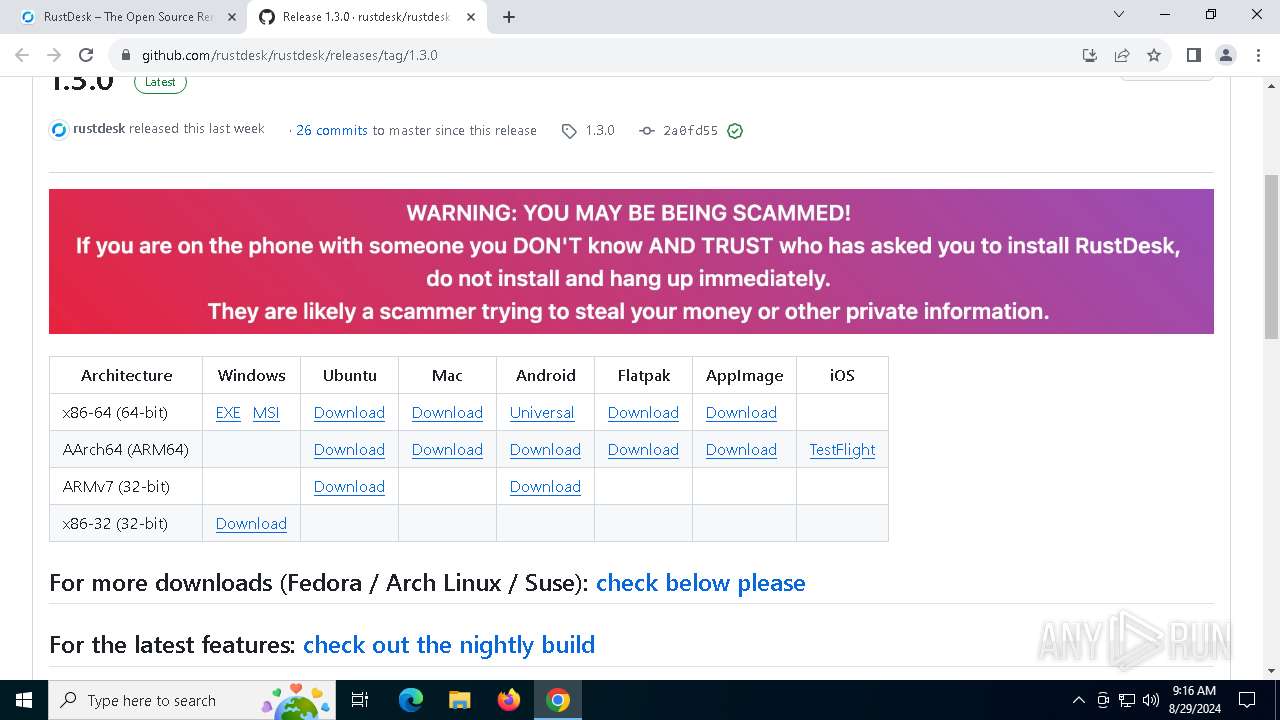Download Windows x86-64 EXE installer
Screen dimensions: 1280x720
tap(228, 413)
